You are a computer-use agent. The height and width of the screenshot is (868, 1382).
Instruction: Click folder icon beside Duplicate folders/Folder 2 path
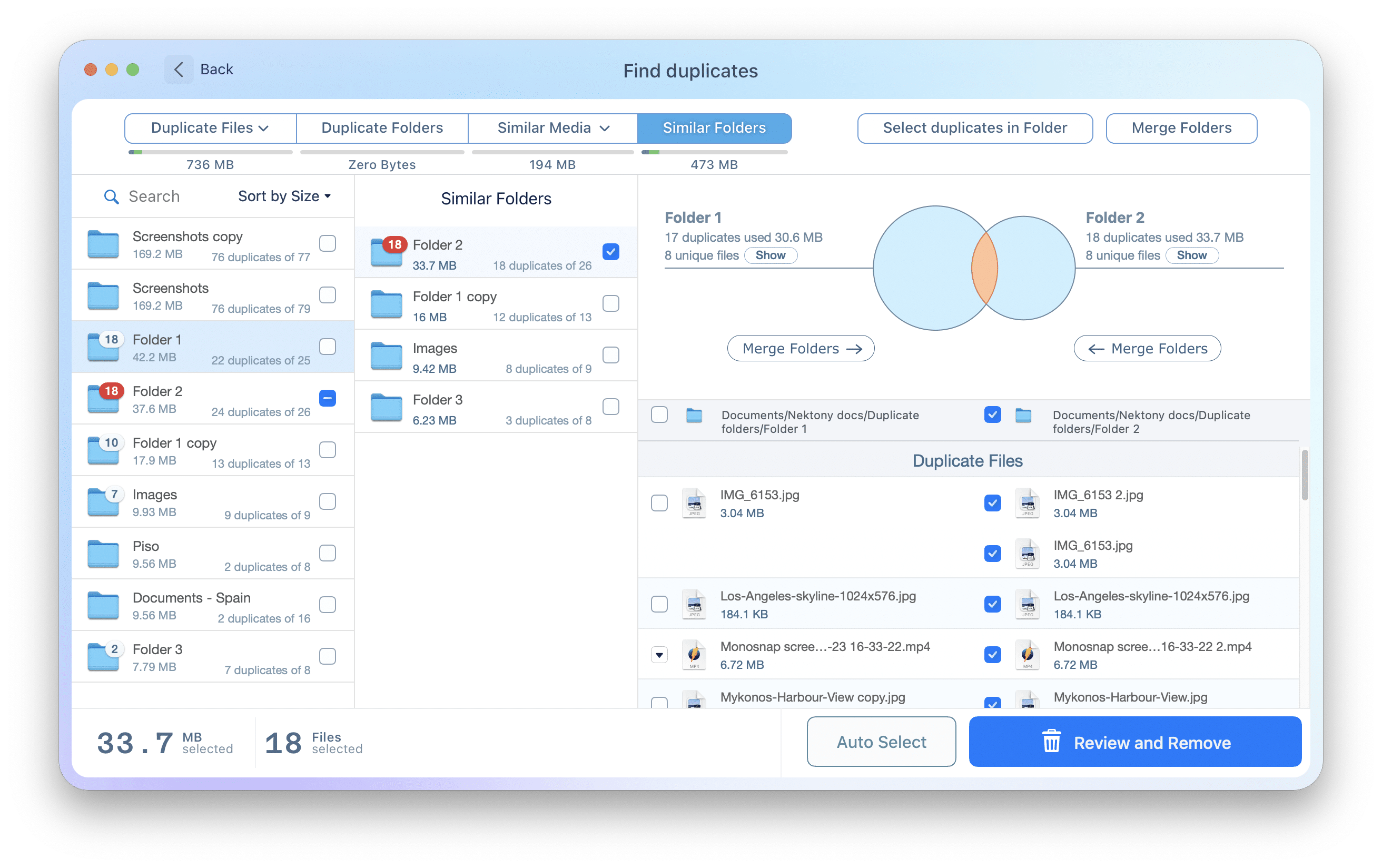coord(1023,416)
